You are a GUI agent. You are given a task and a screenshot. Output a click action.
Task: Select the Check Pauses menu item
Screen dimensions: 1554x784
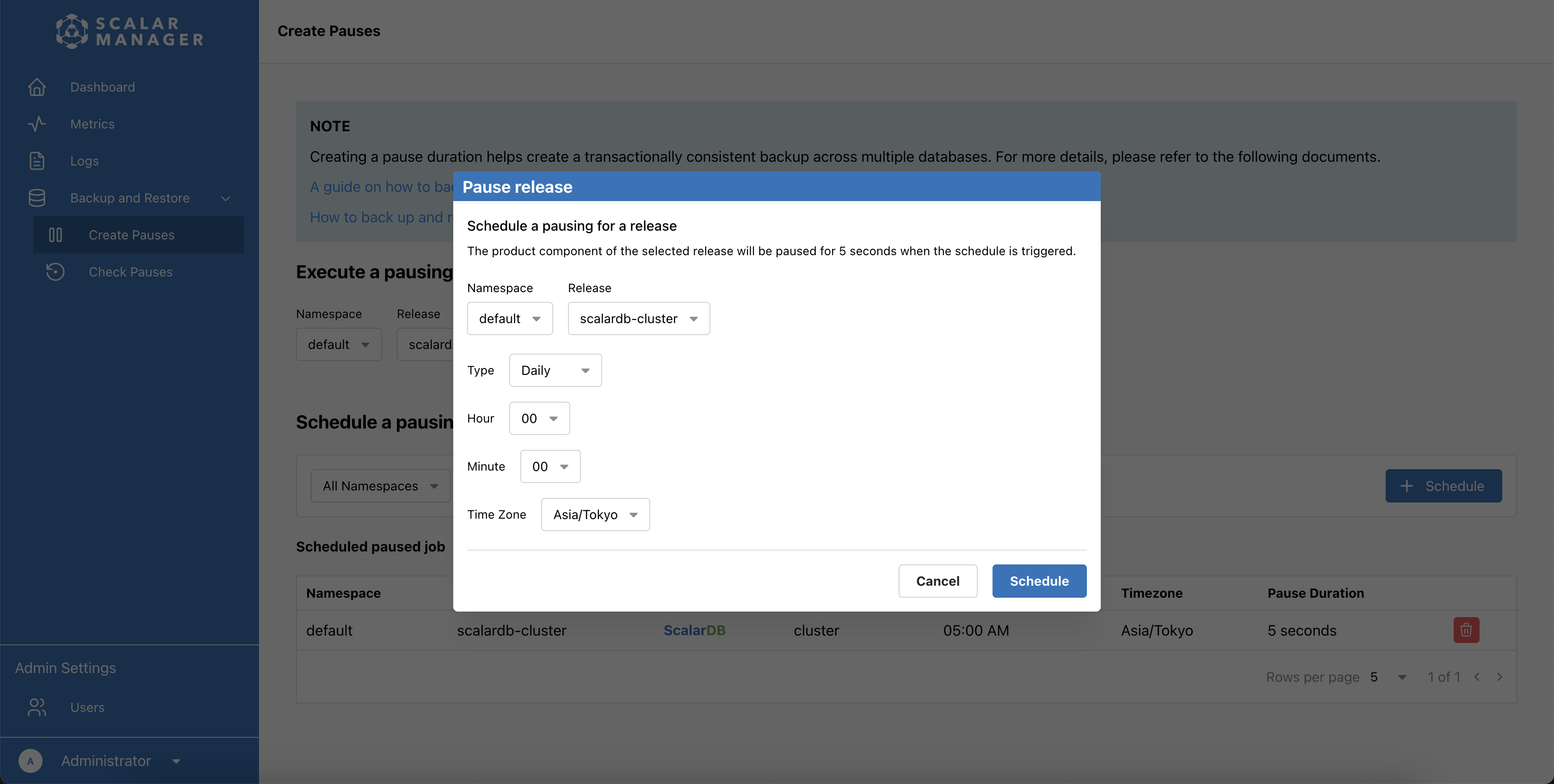pyautogui.click(x=130, y=272)
